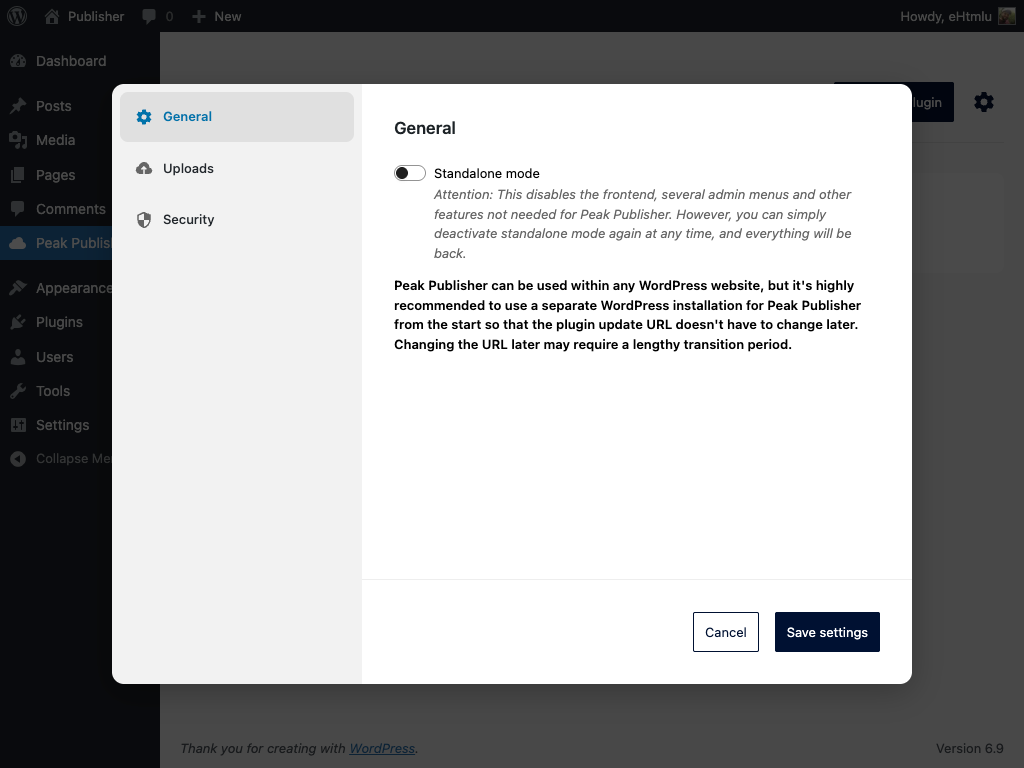Click the Media icon in sidebar
Screen dimensions: 1024x768
[18, 140]
